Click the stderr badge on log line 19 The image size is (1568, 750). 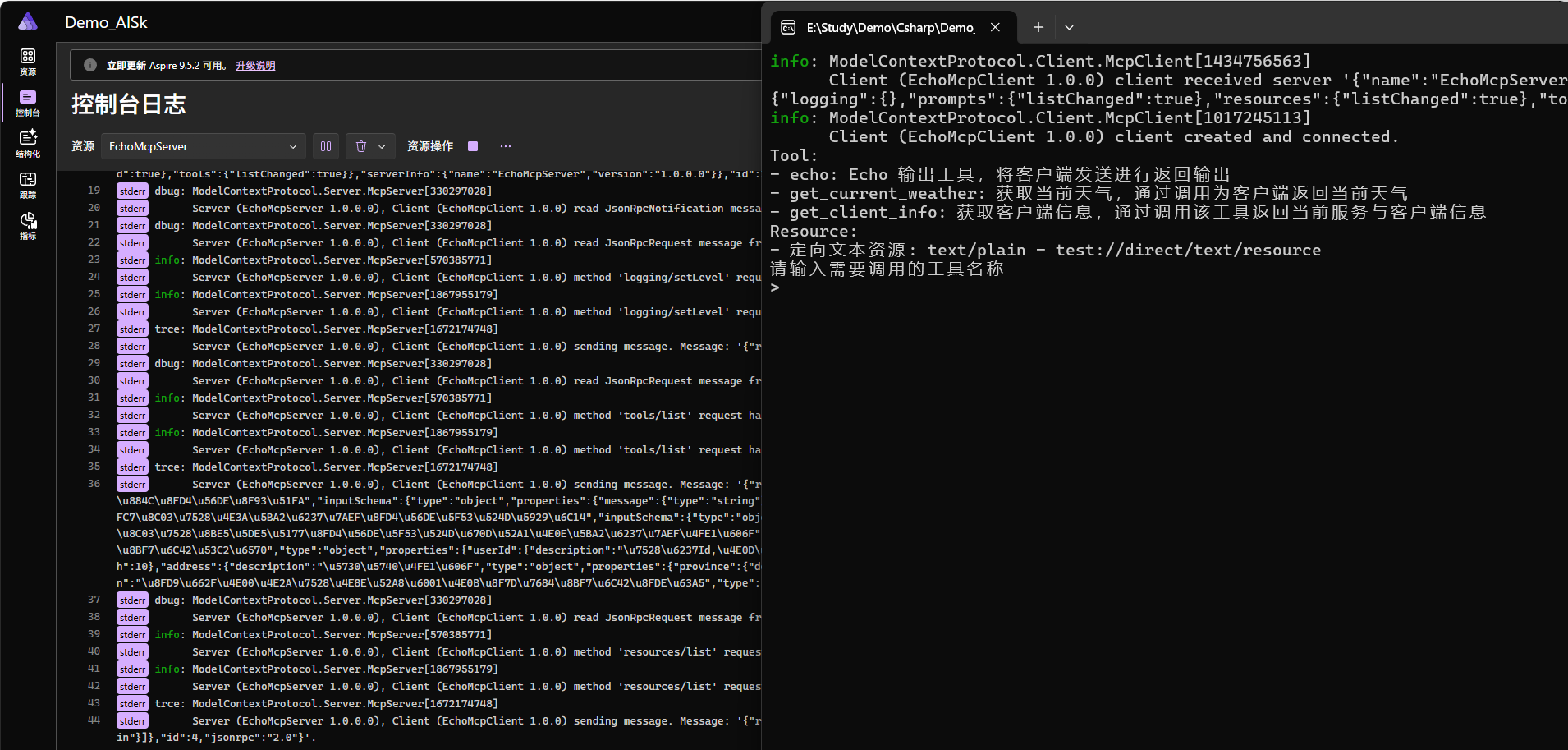click(132, 191)
